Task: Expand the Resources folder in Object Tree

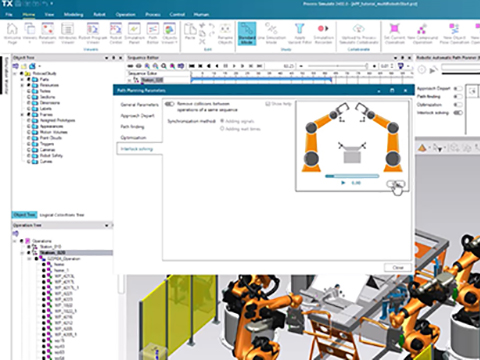Action: pyautogui.click(x=22, y=85)
